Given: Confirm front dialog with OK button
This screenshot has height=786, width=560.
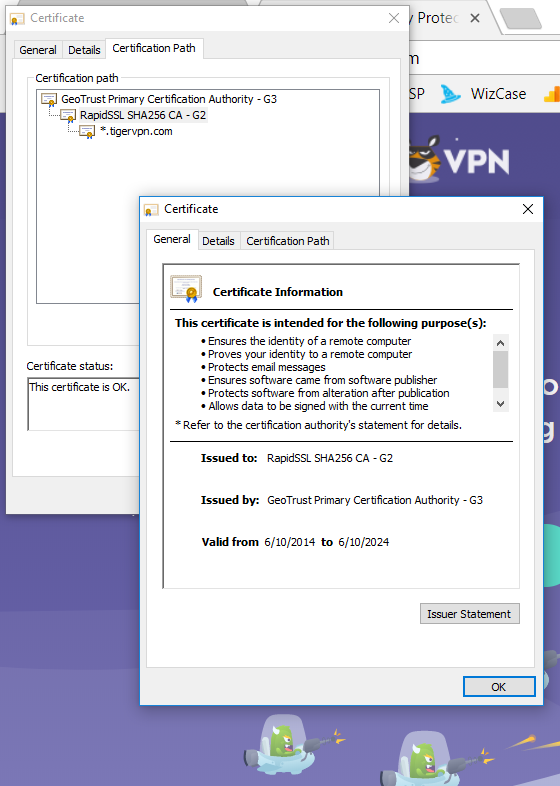Looking at the screenshot, I should (x=499, y=687).
